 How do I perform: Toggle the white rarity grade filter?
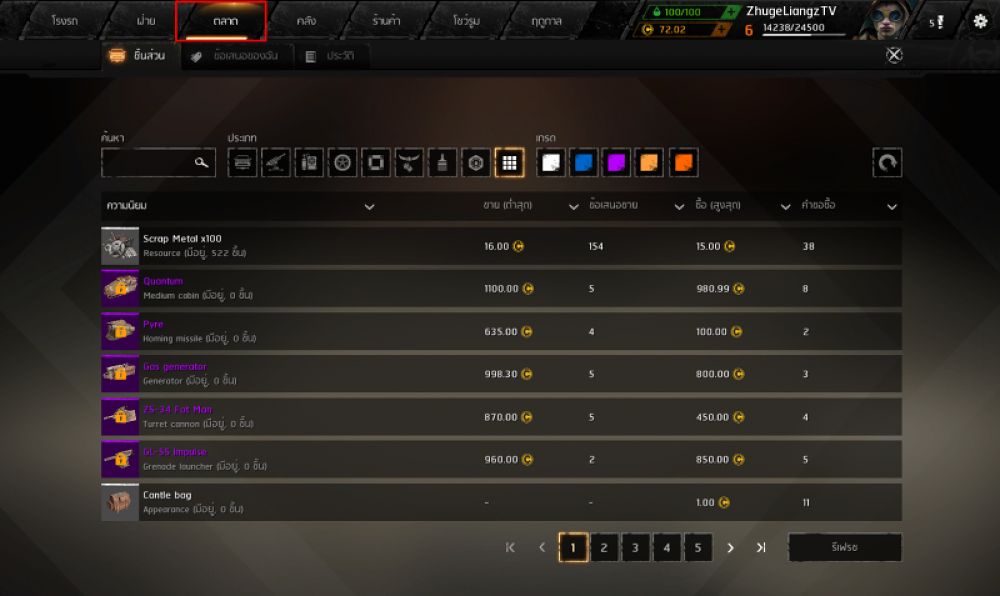coord(550,163)
